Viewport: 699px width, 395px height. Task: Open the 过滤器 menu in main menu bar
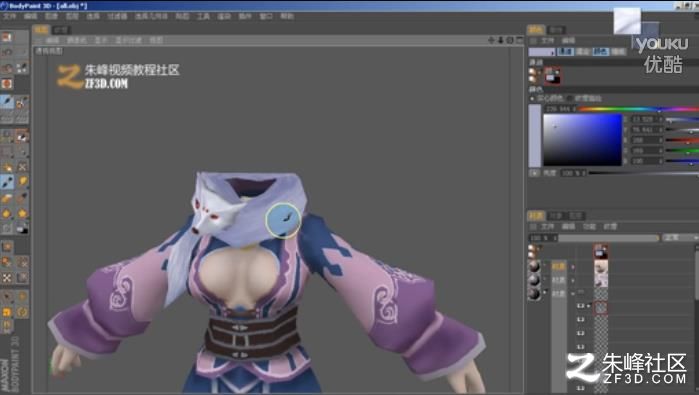pos(117,16)
